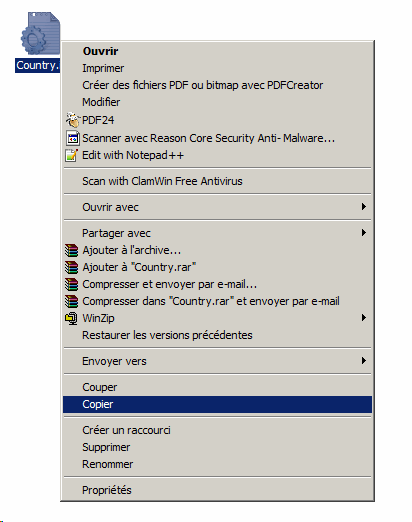The image size is (412, 522).
Task: Click WinRAR icon next to Ajouter à l'archive
Action: 71,250
